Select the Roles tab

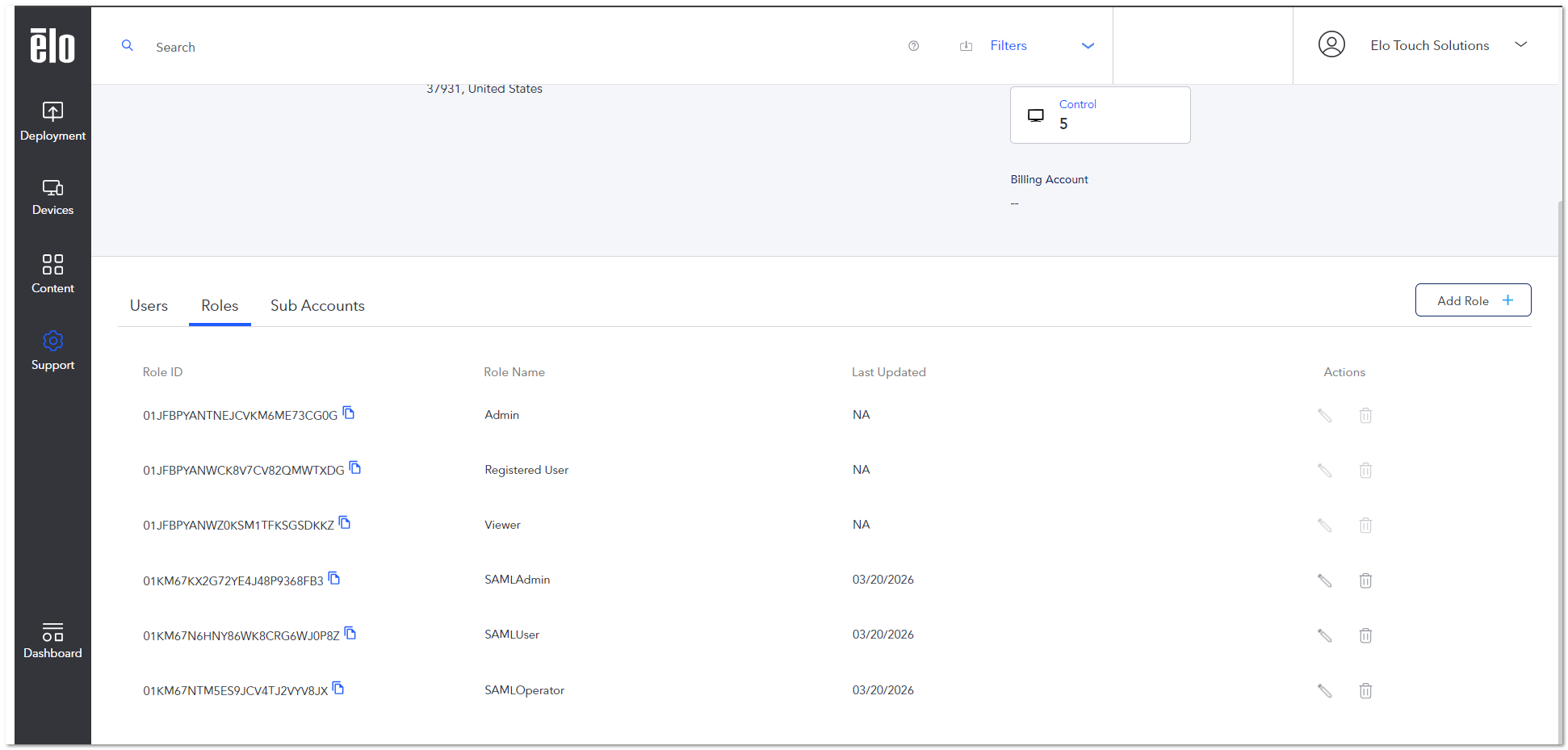click(x=220, y=305)
